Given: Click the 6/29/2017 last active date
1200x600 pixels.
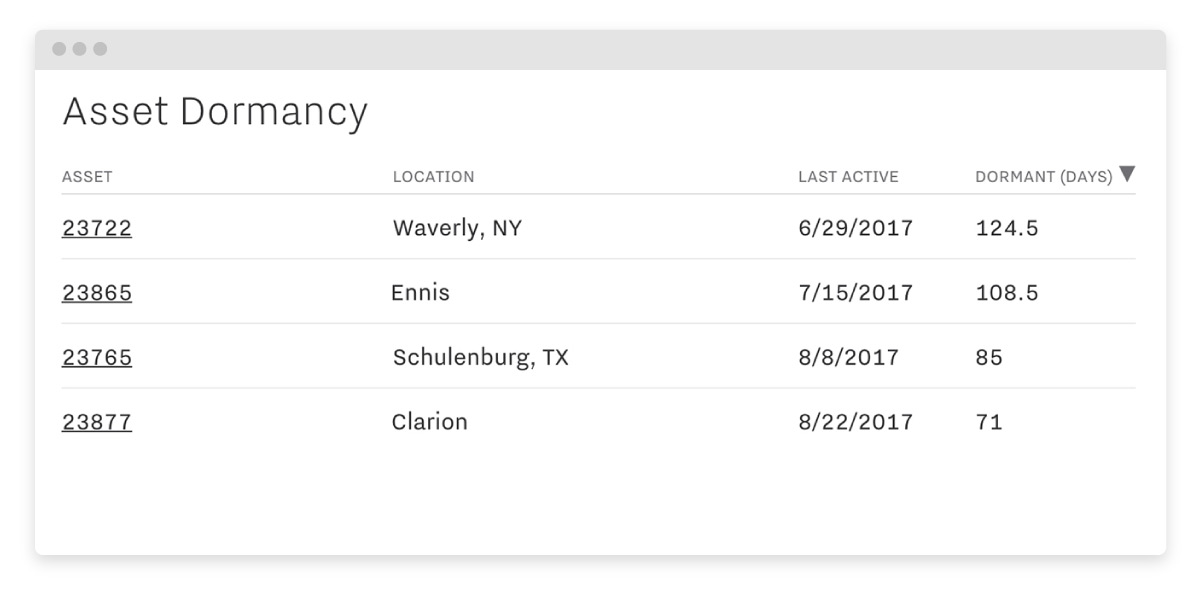Looking at the screenshot, I should click(x=855, y=228).
